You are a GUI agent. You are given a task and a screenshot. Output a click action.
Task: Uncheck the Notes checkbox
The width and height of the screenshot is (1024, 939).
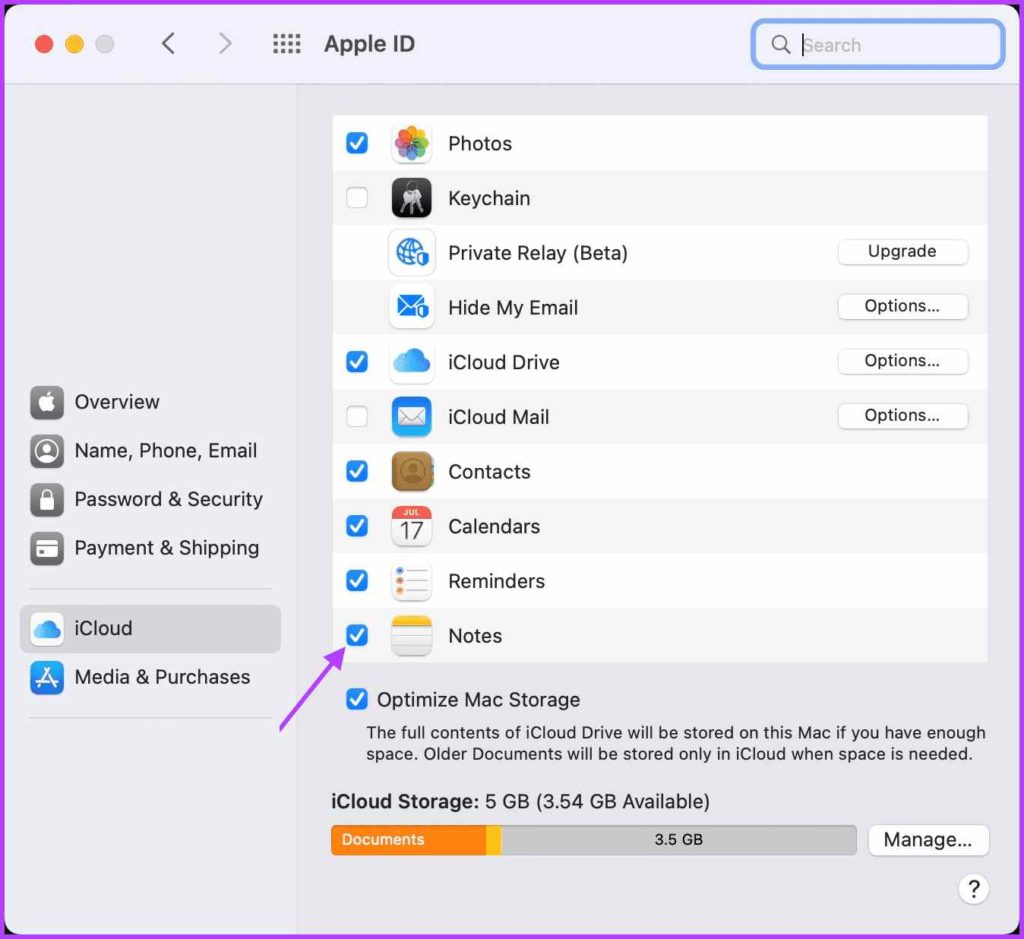point(357,635)
